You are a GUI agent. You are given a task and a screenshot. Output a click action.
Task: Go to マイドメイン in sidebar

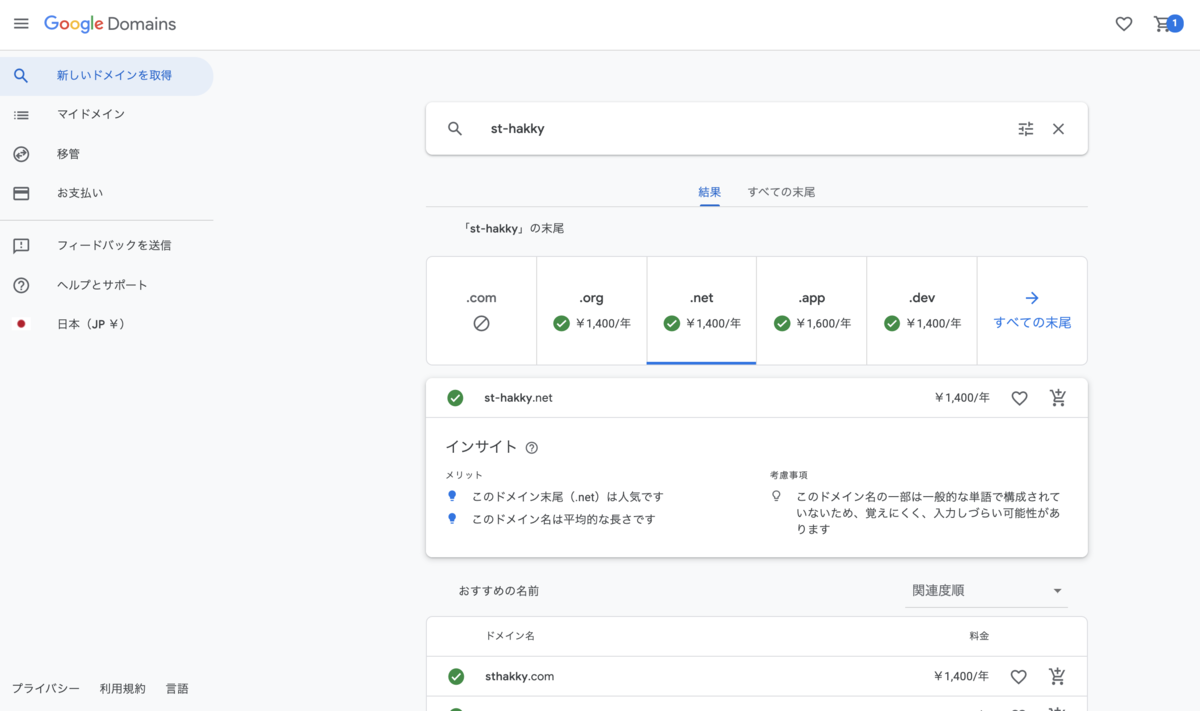click(x=106, y=115)
